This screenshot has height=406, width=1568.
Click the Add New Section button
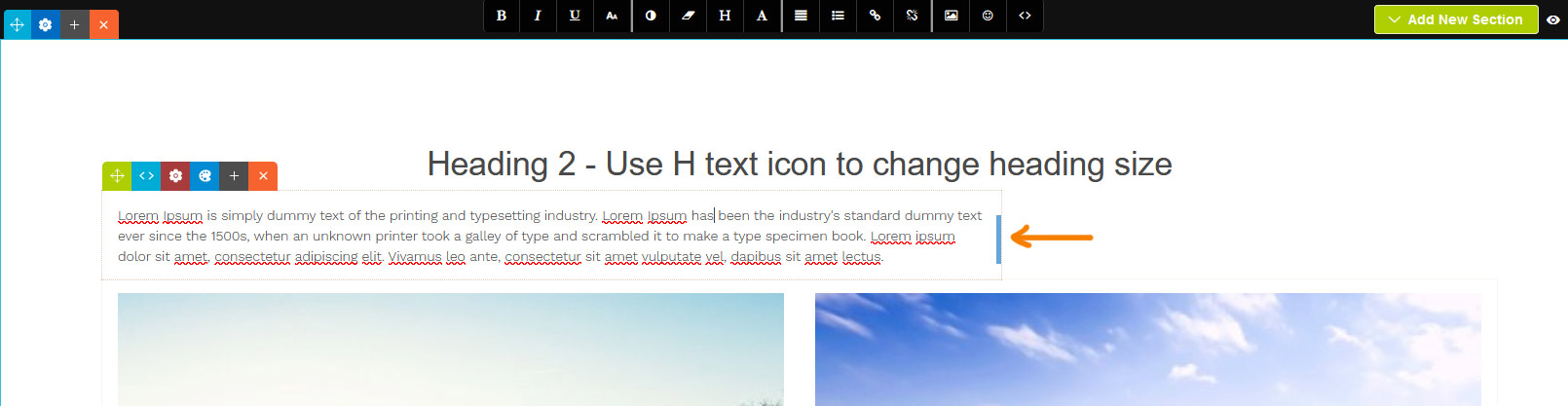pos(1456,19)
